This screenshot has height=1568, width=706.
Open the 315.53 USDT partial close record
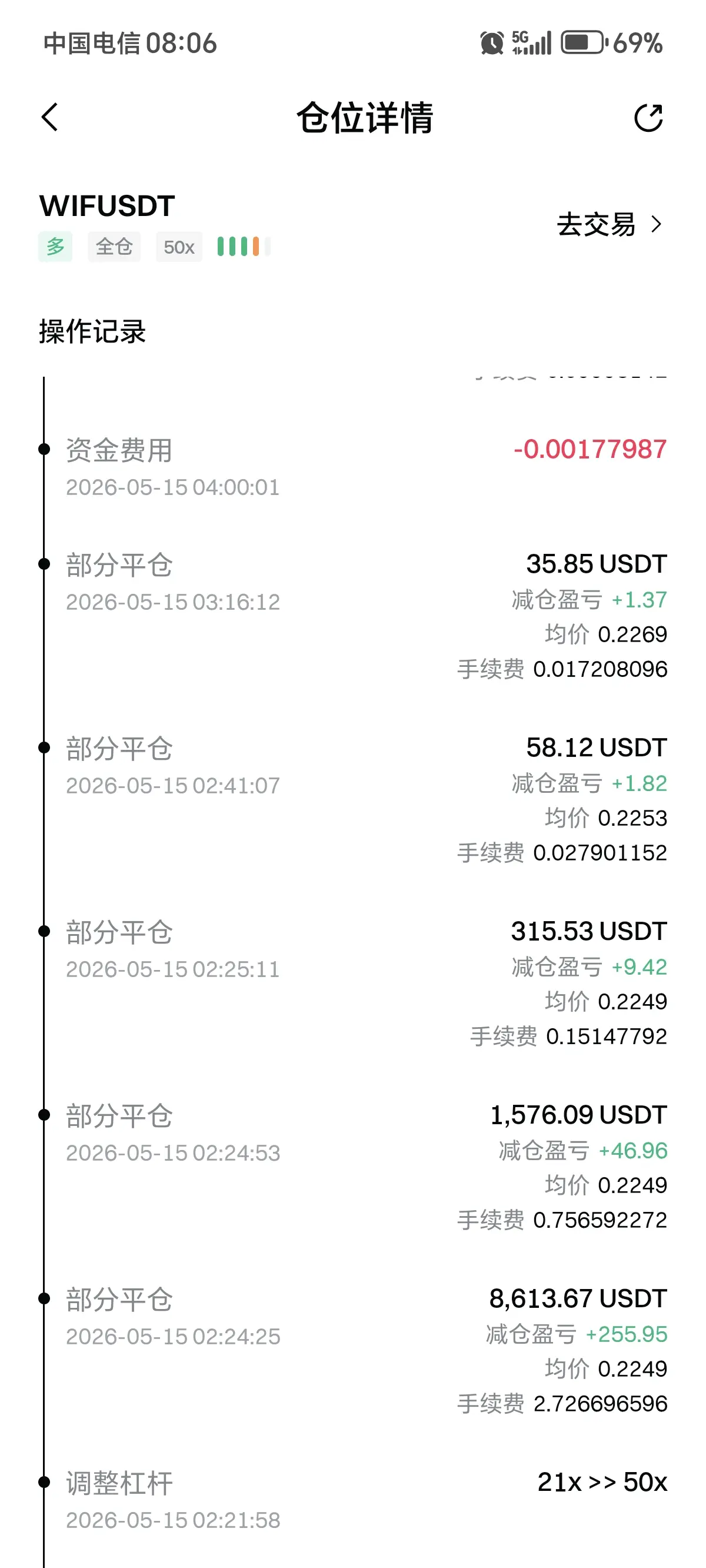point(353,982)
